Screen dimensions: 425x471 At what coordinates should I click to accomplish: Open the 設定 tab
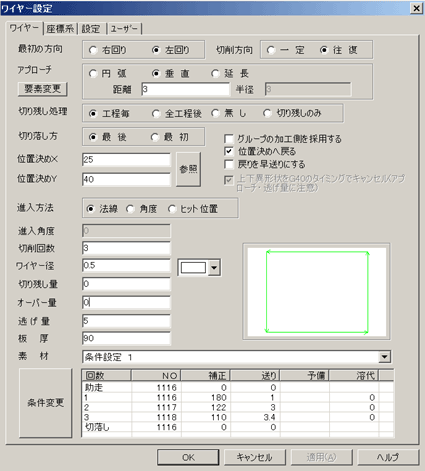(91, 29)
